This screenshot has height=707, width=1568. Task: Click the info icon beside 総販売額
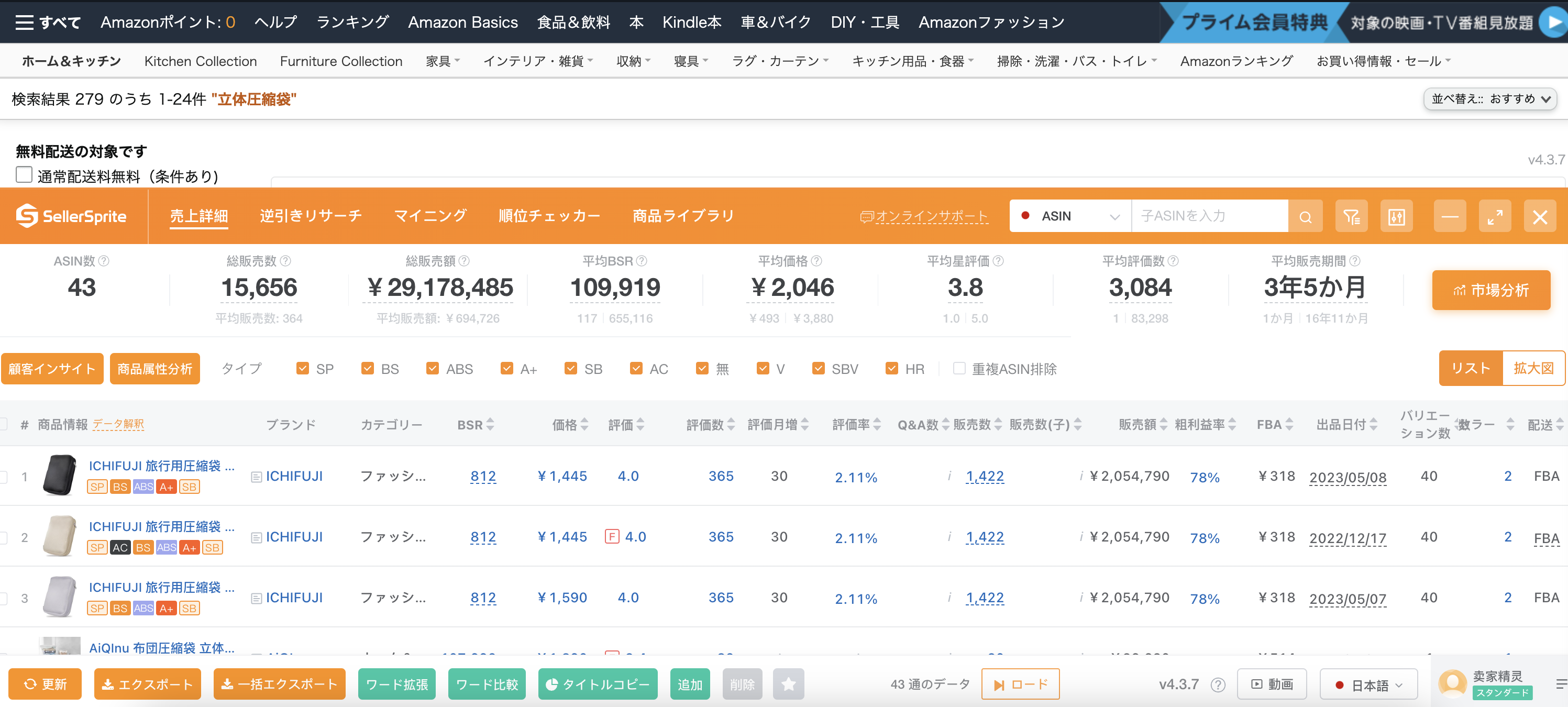pyautogui.click(x=464, y=261)
